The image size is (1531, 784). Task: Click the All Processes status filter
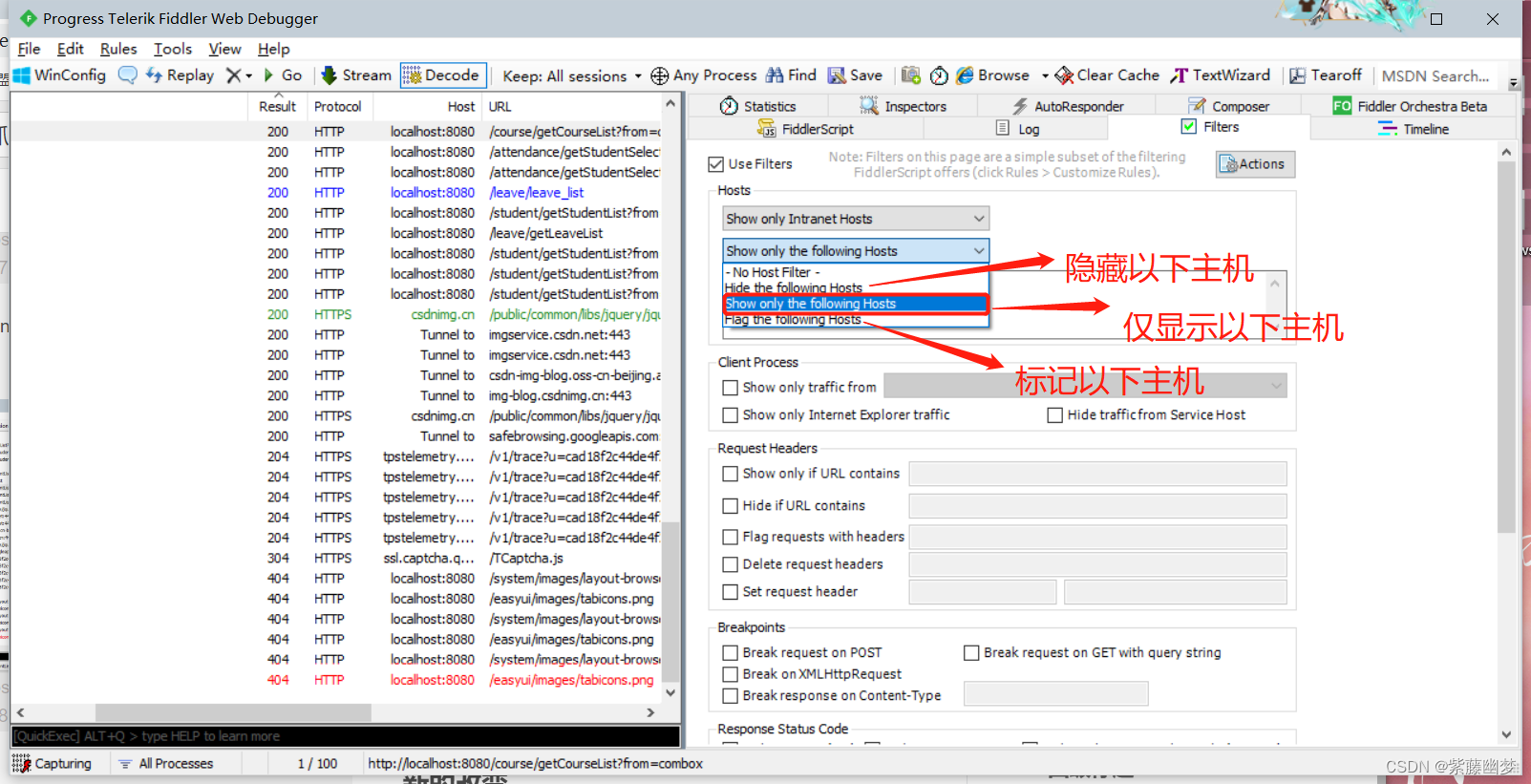coord(165,764)
